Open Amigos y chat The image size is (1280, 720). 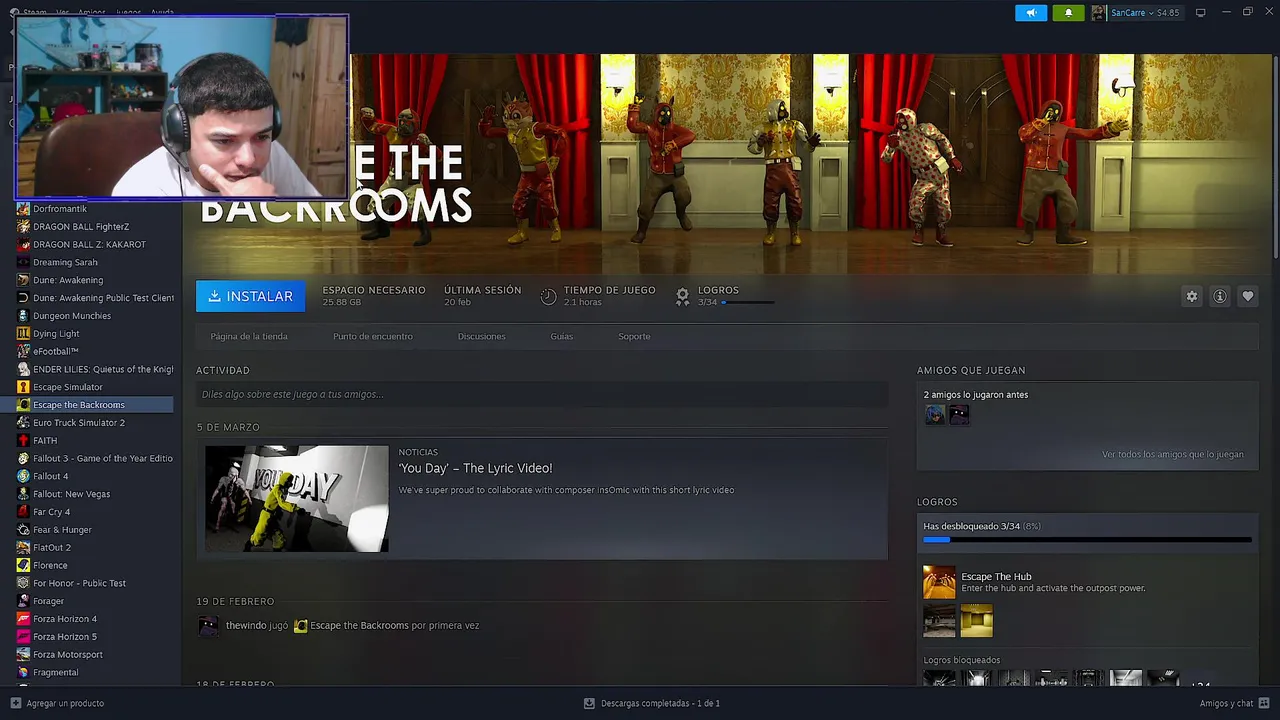click(1226, 704)
